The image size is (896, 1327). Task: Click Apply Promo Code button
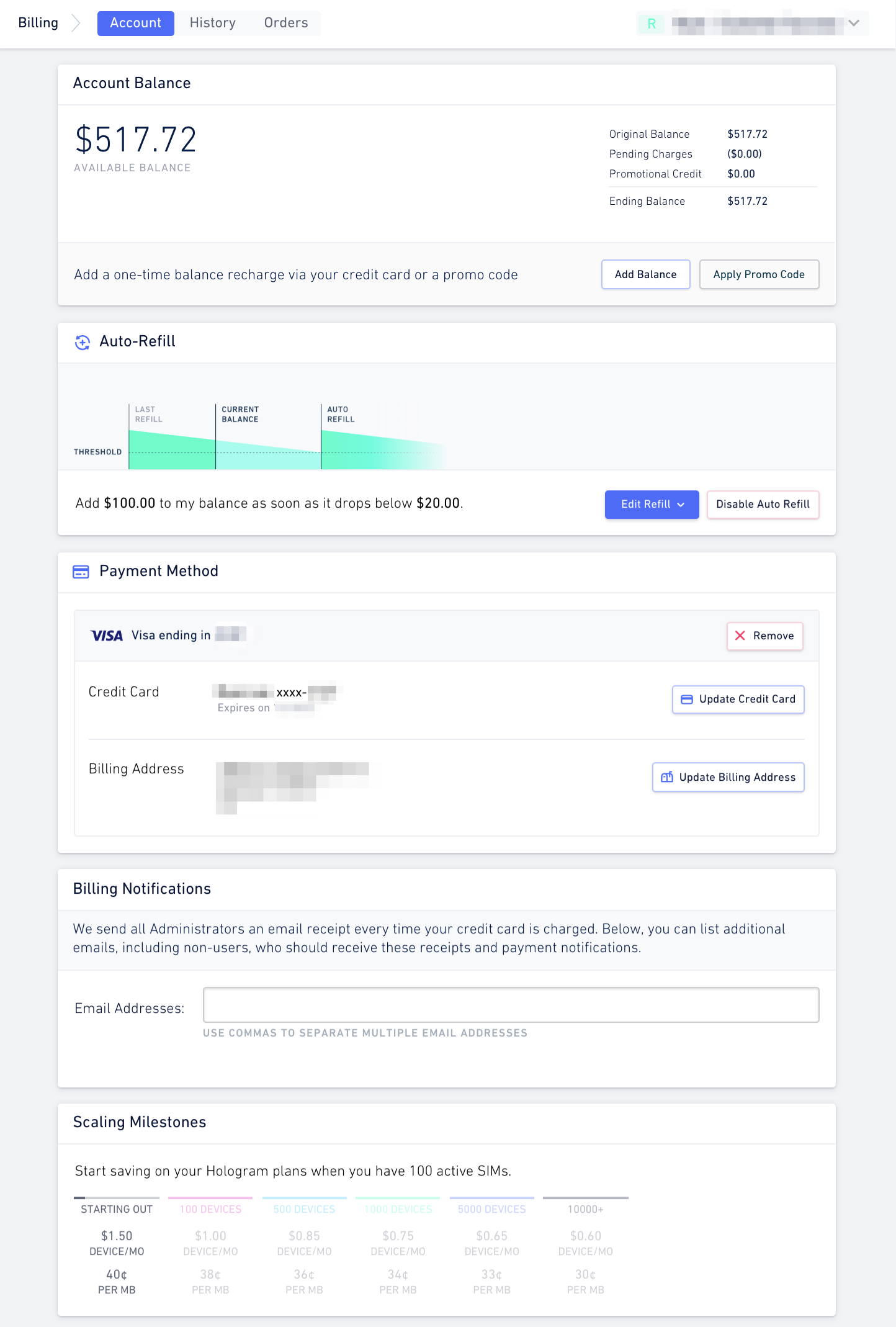coord(759,274)
